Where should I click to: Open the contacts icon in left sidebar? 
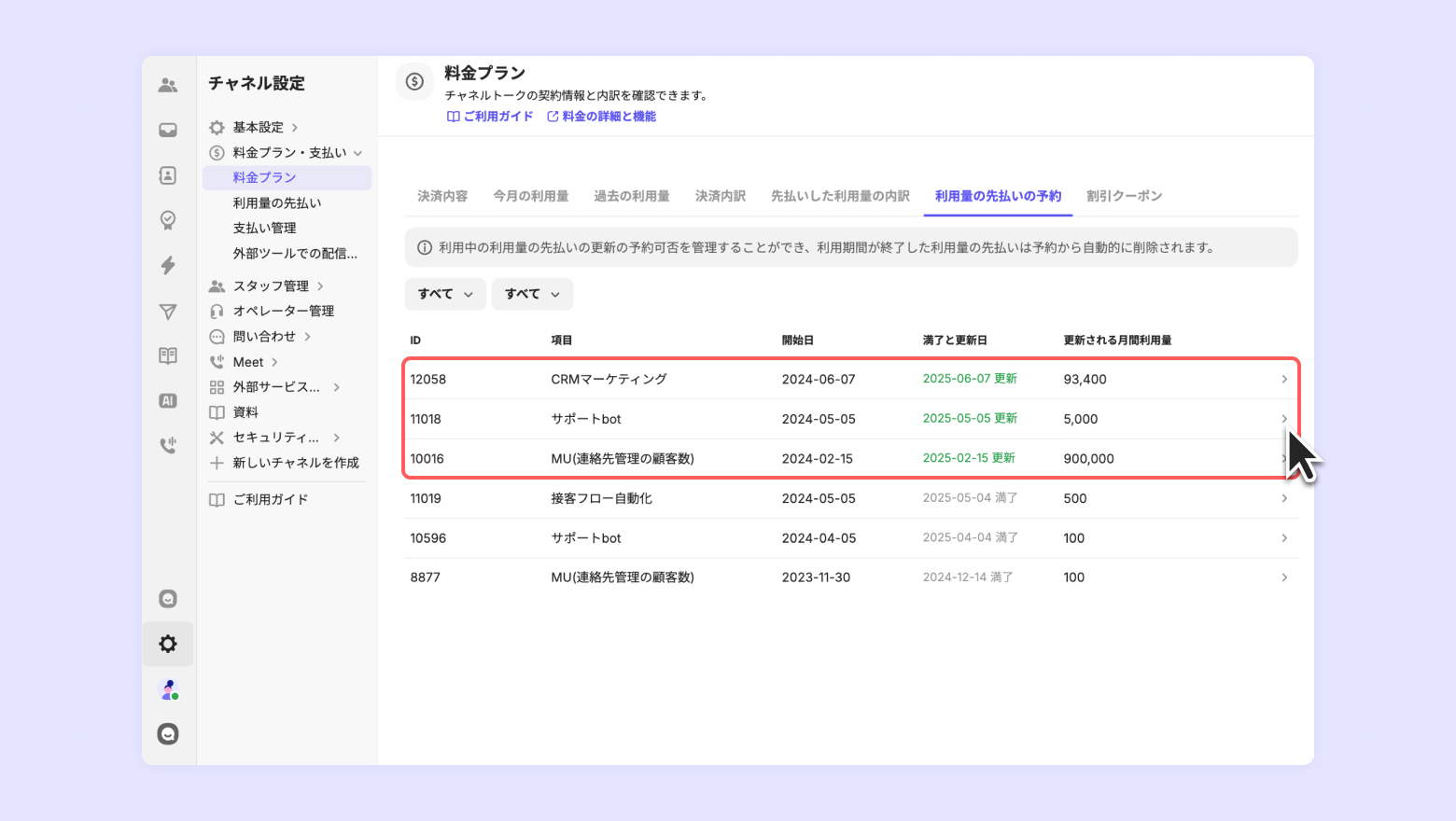pos(168,175)
